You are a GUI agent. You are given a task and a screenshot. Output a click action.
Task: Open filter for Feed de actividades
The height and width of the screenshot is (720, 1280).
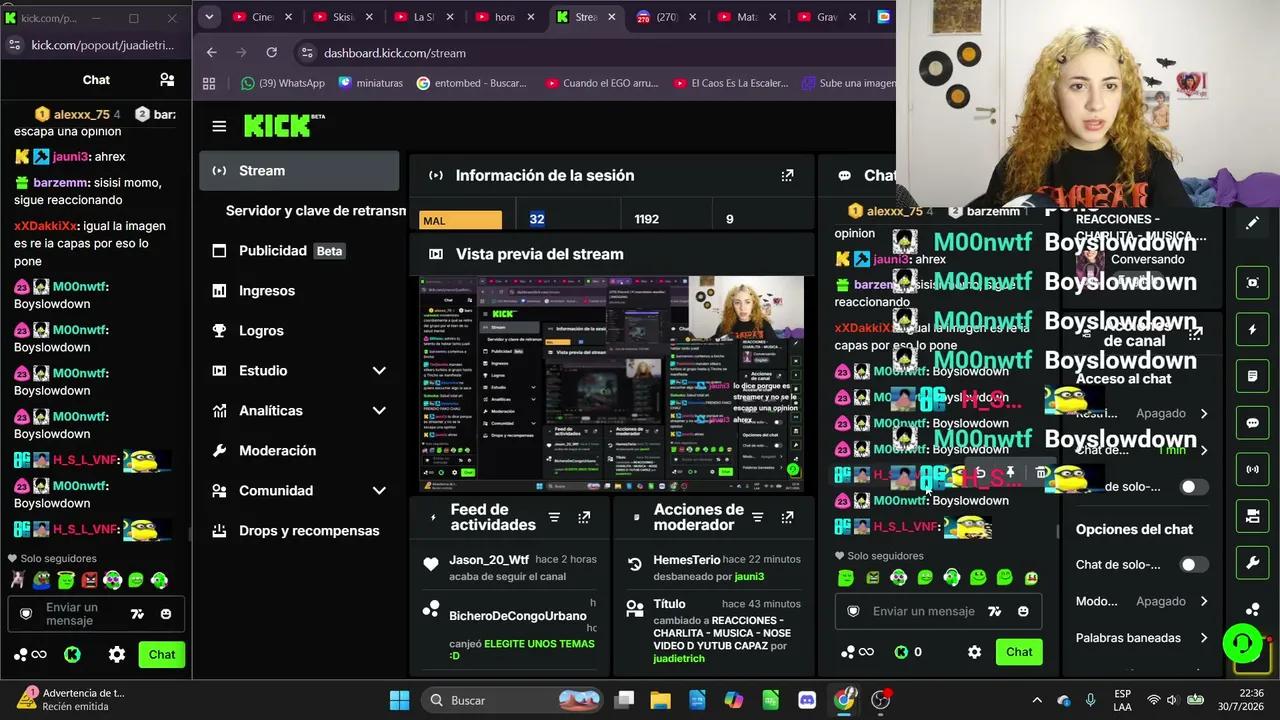click(x=554, y=517)
